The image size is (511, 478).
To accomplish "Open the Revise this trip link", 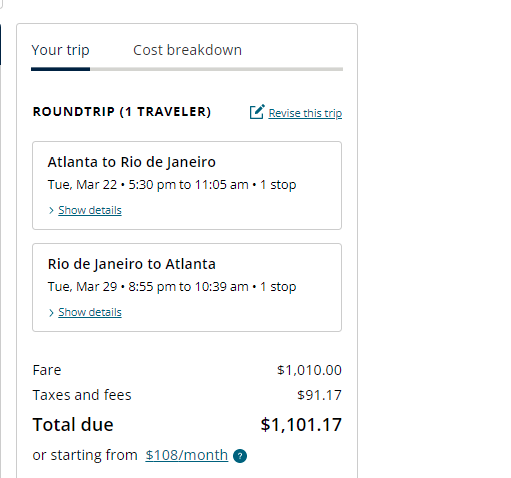I will coord(305,113).
